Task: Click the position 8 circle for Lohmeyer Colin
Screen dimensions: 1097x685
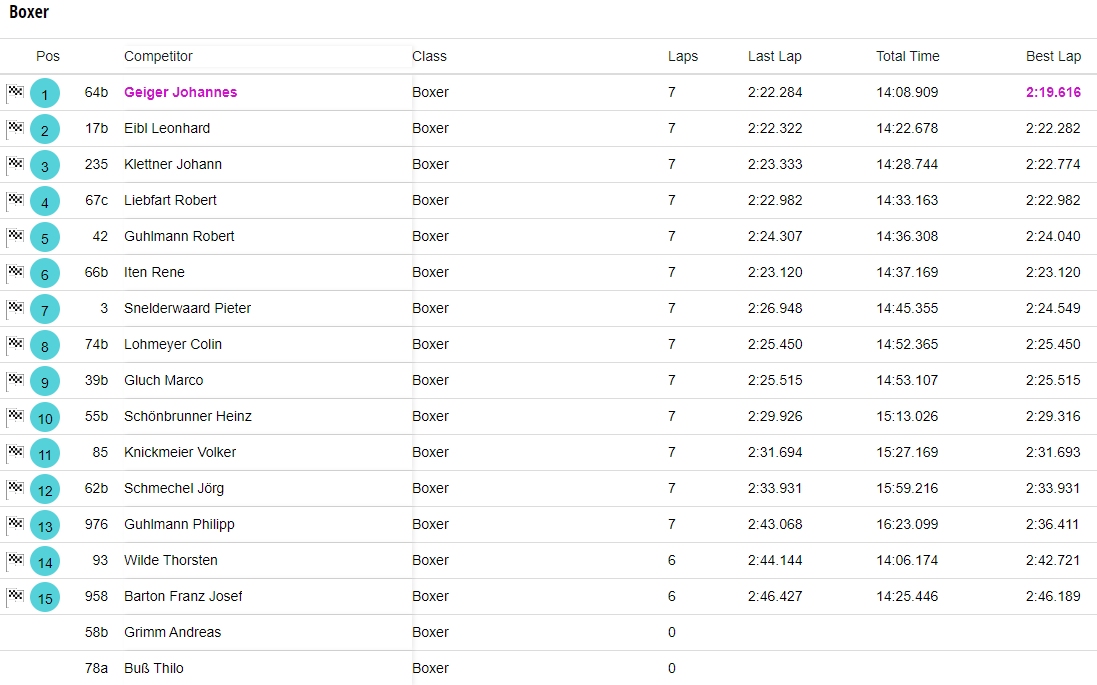Action: click(45, 346)
